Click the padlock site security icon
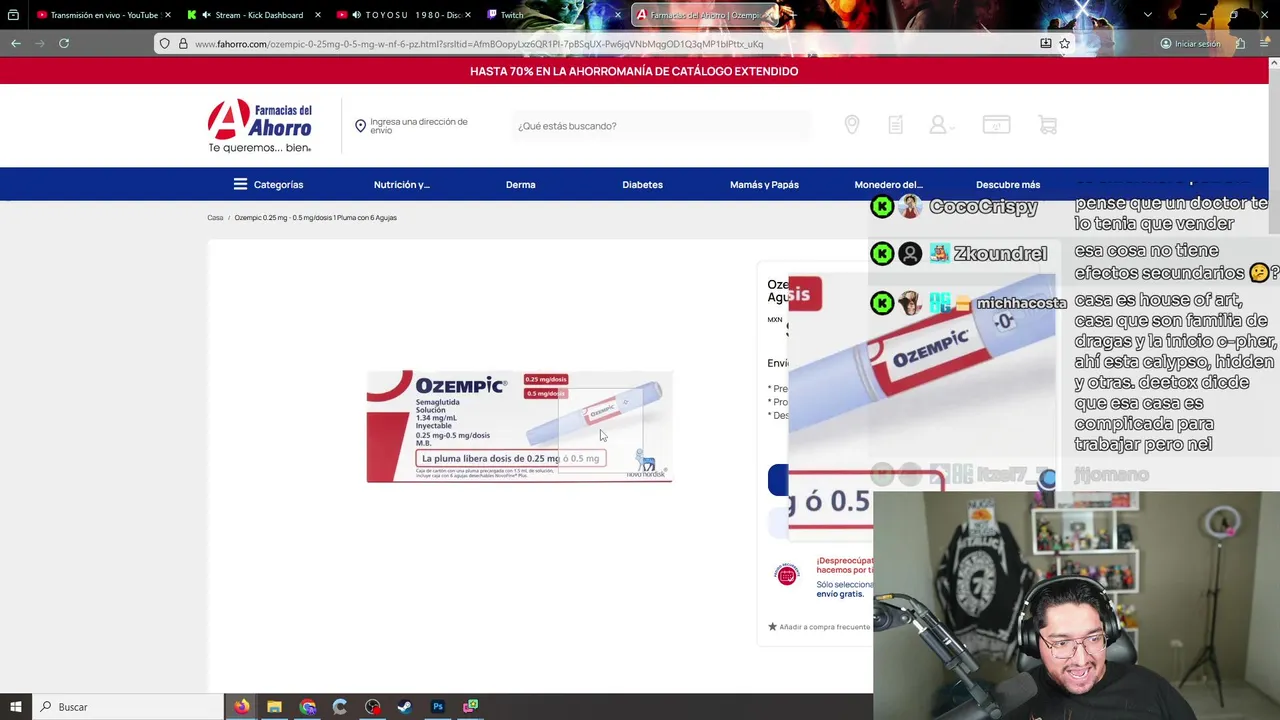 (183, 44)
